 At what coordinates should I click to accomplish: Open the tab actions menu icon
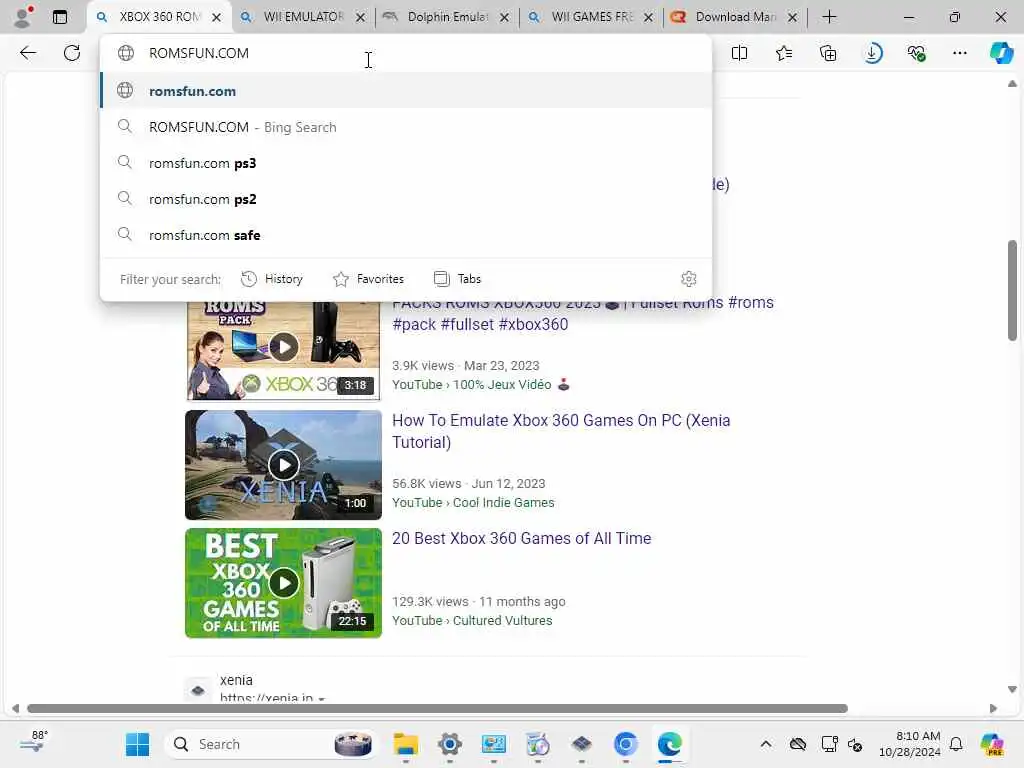click(60, 17)
